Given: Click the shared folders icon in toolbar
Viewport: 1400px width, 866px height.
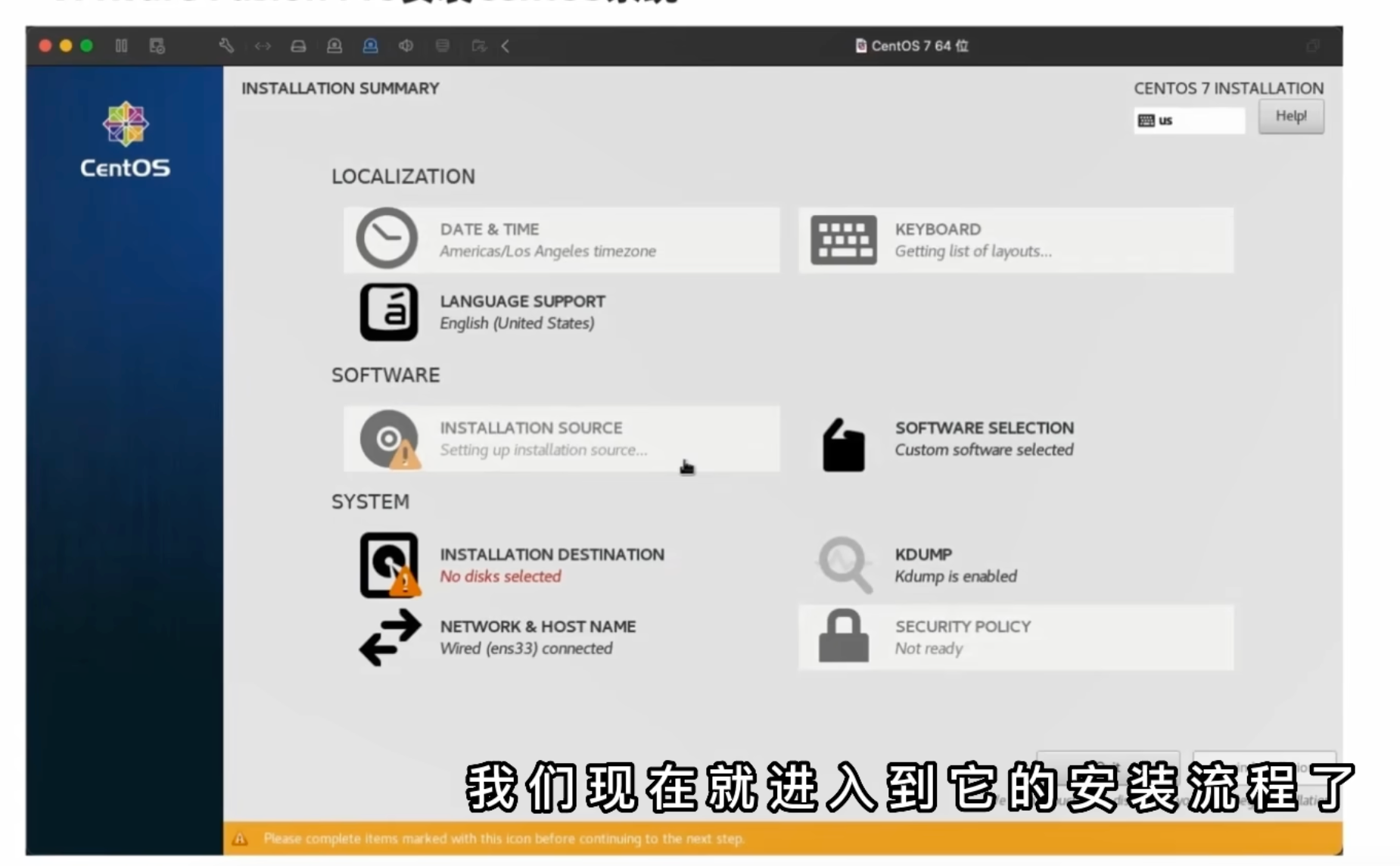Looking at the screenshot, I should [478, 46].
